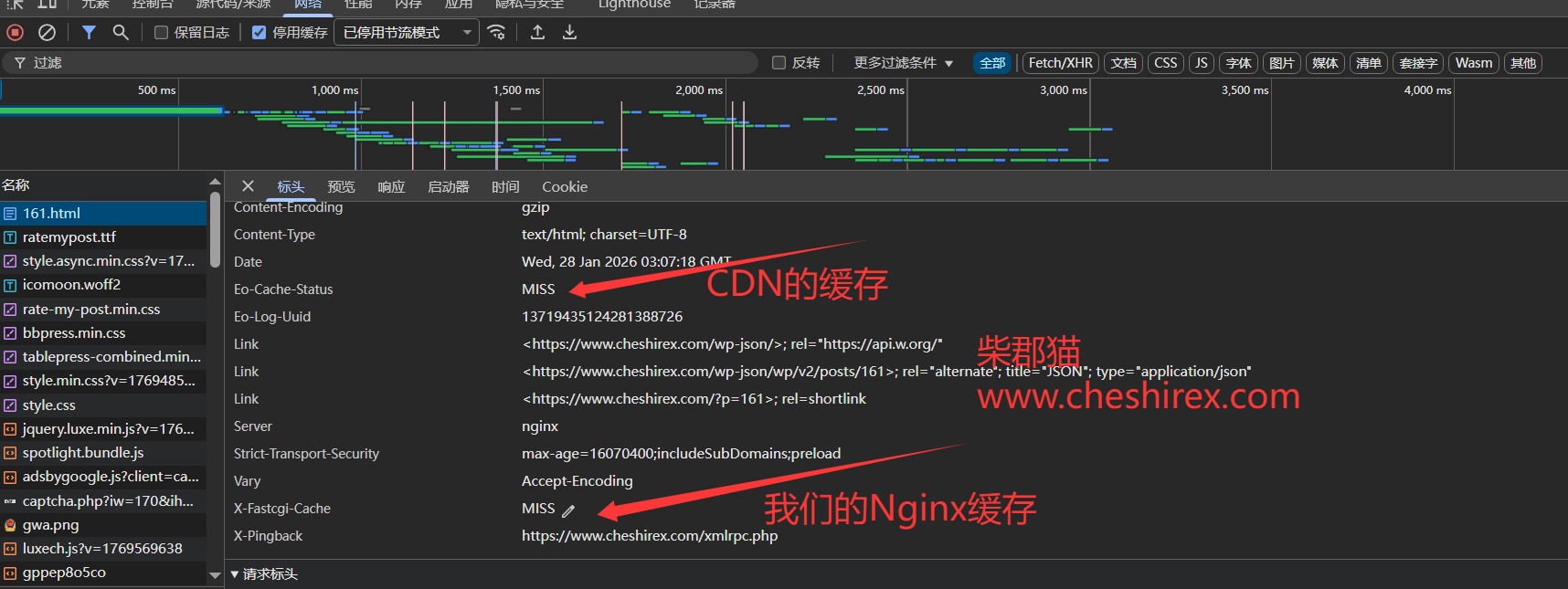Viewport: 1568px width, 589px height.
Task: Switch to the 预览 tab
Action: pos(341,186)
